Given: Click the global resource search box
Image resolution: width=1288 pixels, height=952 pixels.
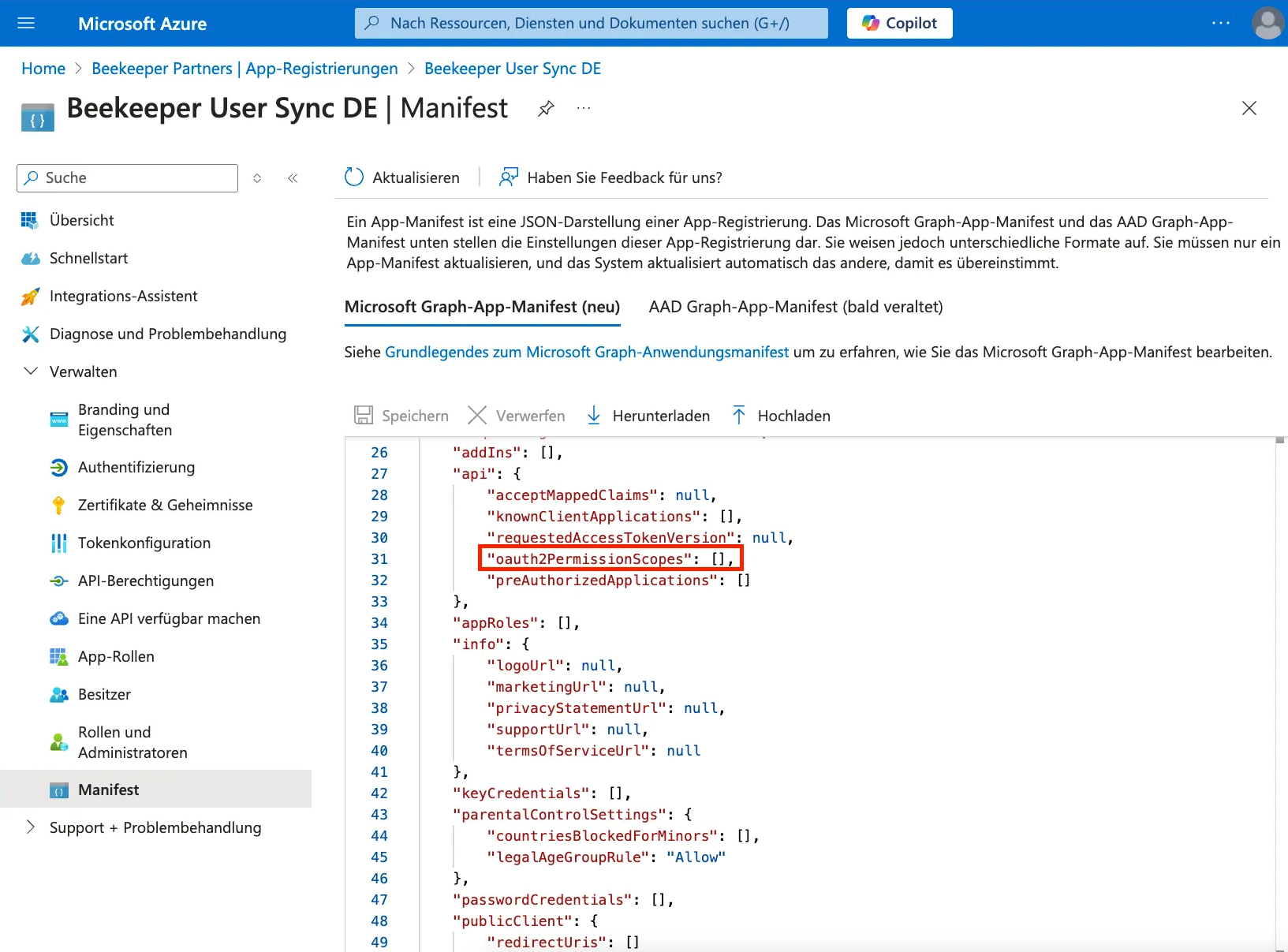Looking at the screenshot, I should coord(592,23).
